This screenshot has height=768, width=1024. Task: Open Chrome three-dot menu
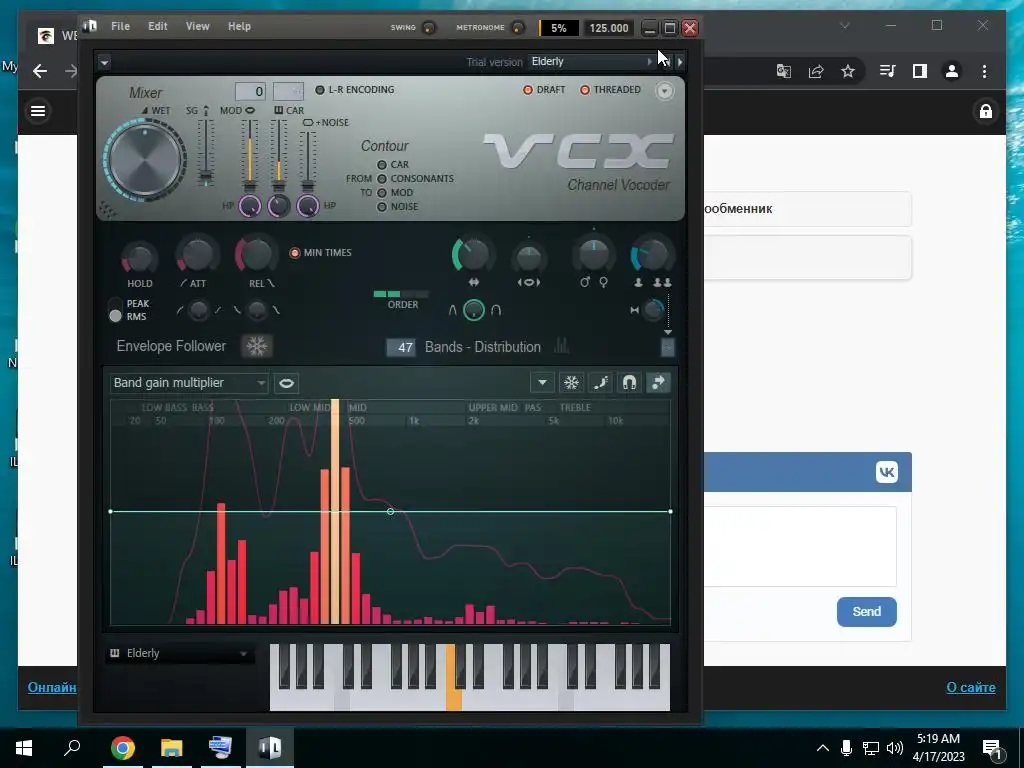[x=984, y=71]
